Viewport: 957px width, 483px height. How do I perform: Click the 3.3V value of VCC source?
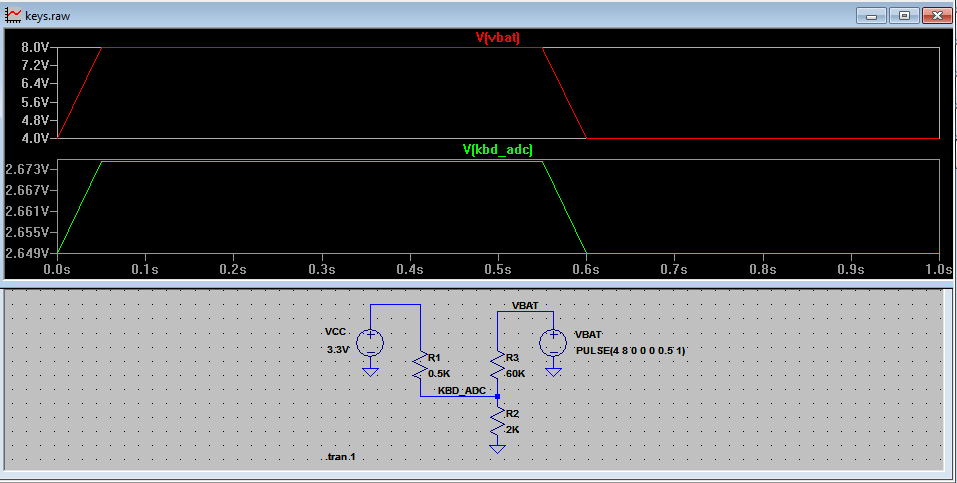(x=338, y=352)
